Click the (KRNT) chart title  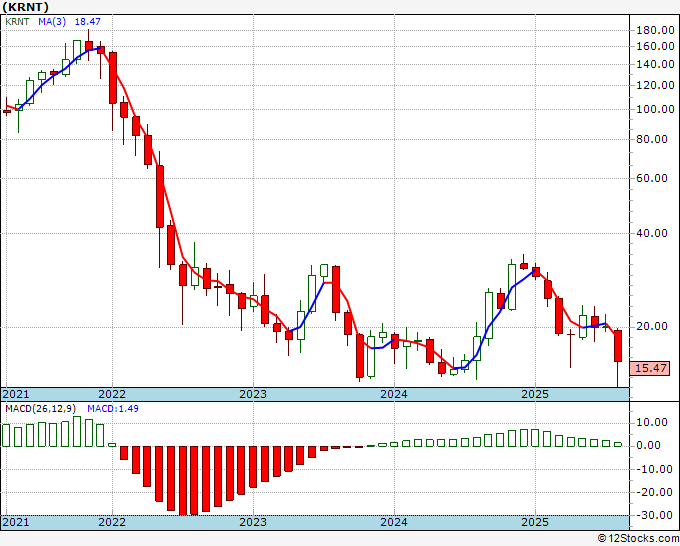point(26,7)
